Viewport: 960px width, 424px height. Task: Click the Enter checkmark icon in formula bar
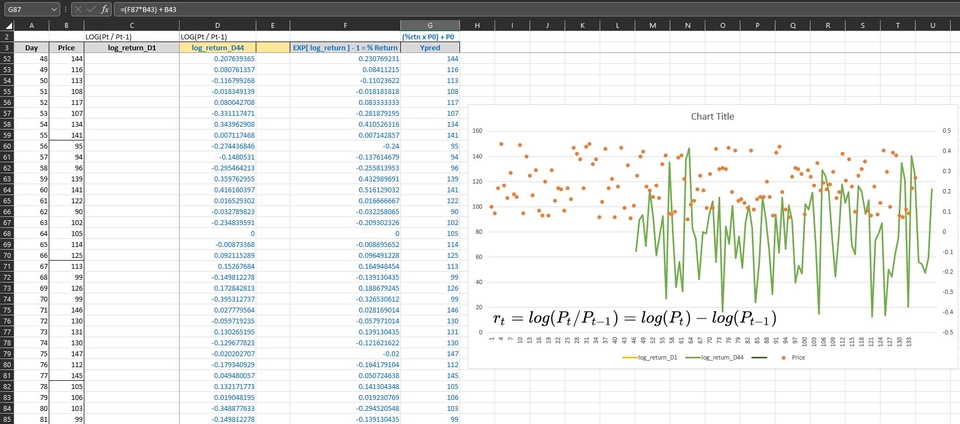click(x=92, y=9)
